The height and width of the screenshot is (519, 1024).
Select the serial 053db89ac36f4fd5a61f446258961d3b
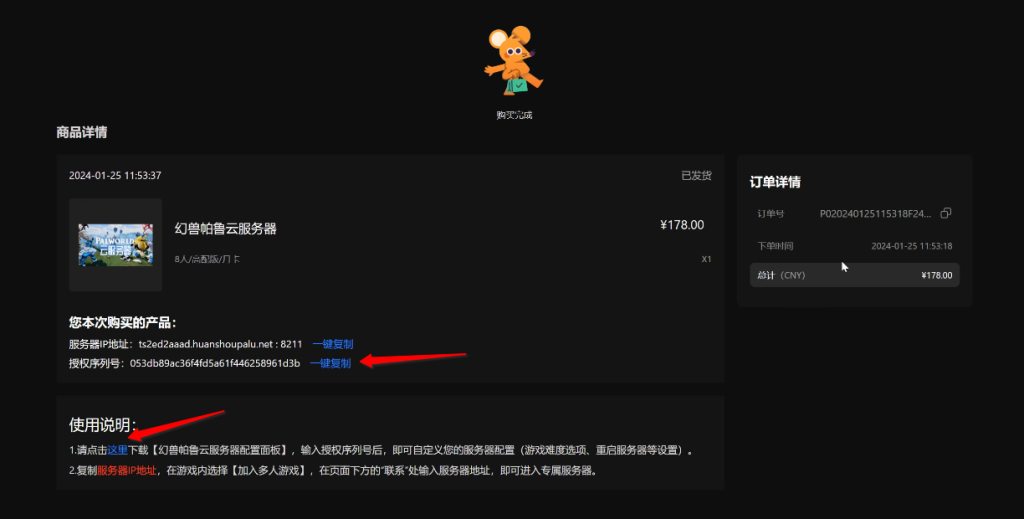click(x=215, y=363)
